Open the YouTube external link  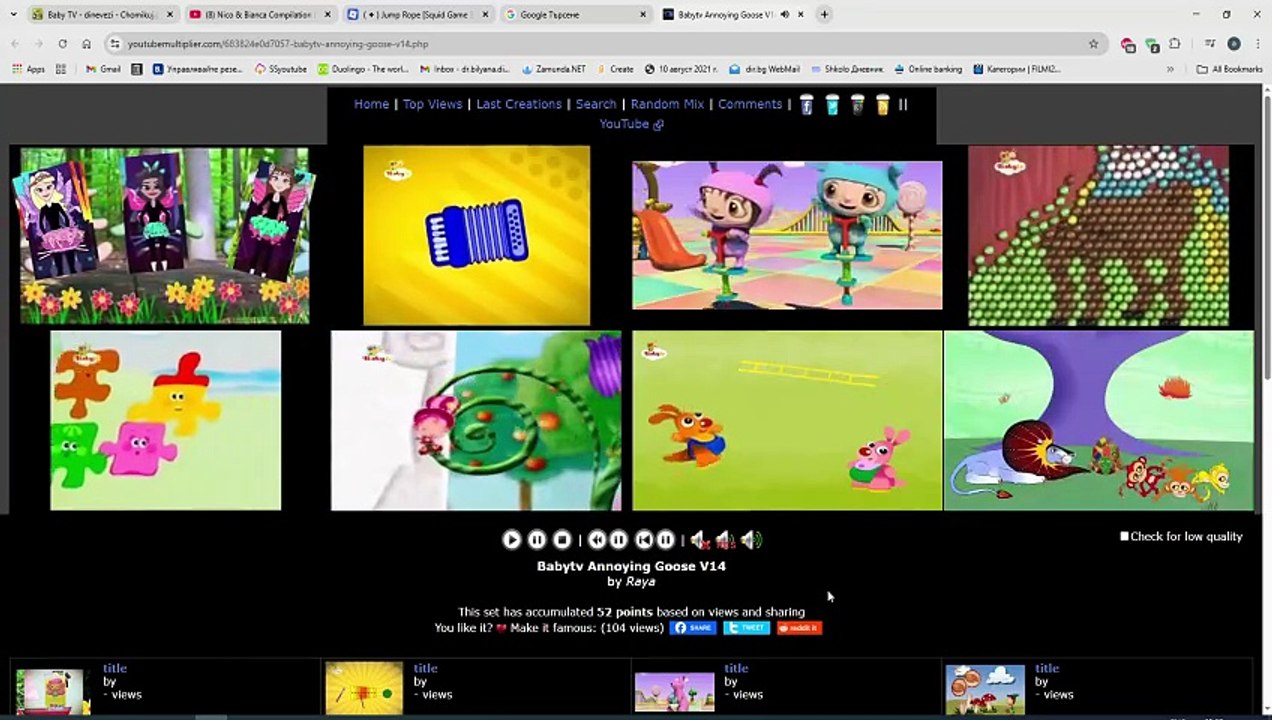point(631,124)
